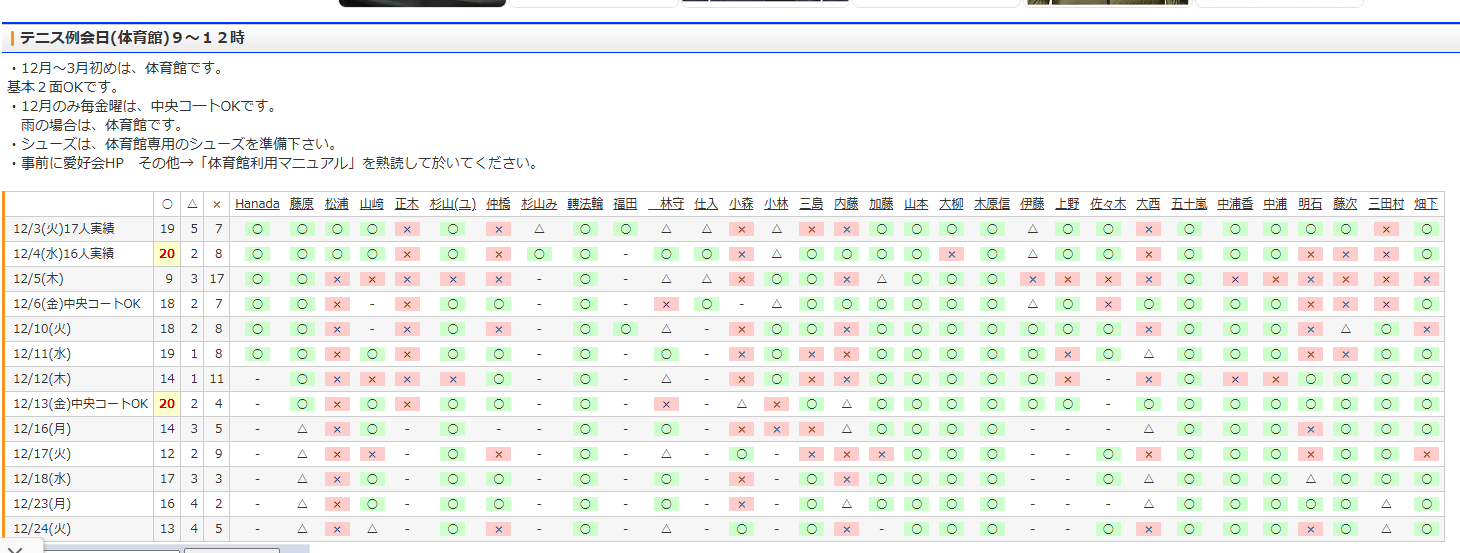Click the 畑下 name header link
This screenshot has width=1460, height=553.
pyautogui.click(x=1426, y=204)
